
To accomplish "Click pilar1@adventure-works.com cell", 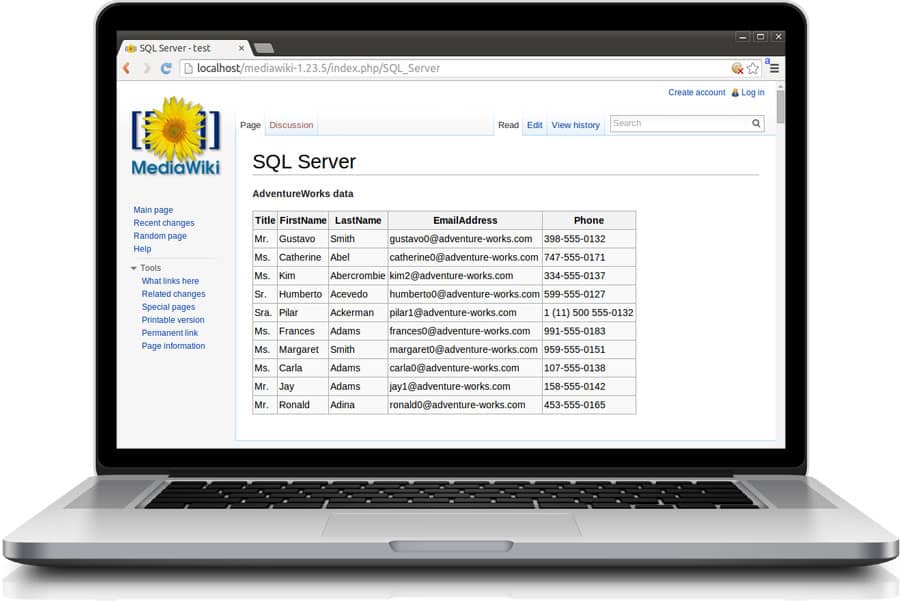I will pos(465,312).
